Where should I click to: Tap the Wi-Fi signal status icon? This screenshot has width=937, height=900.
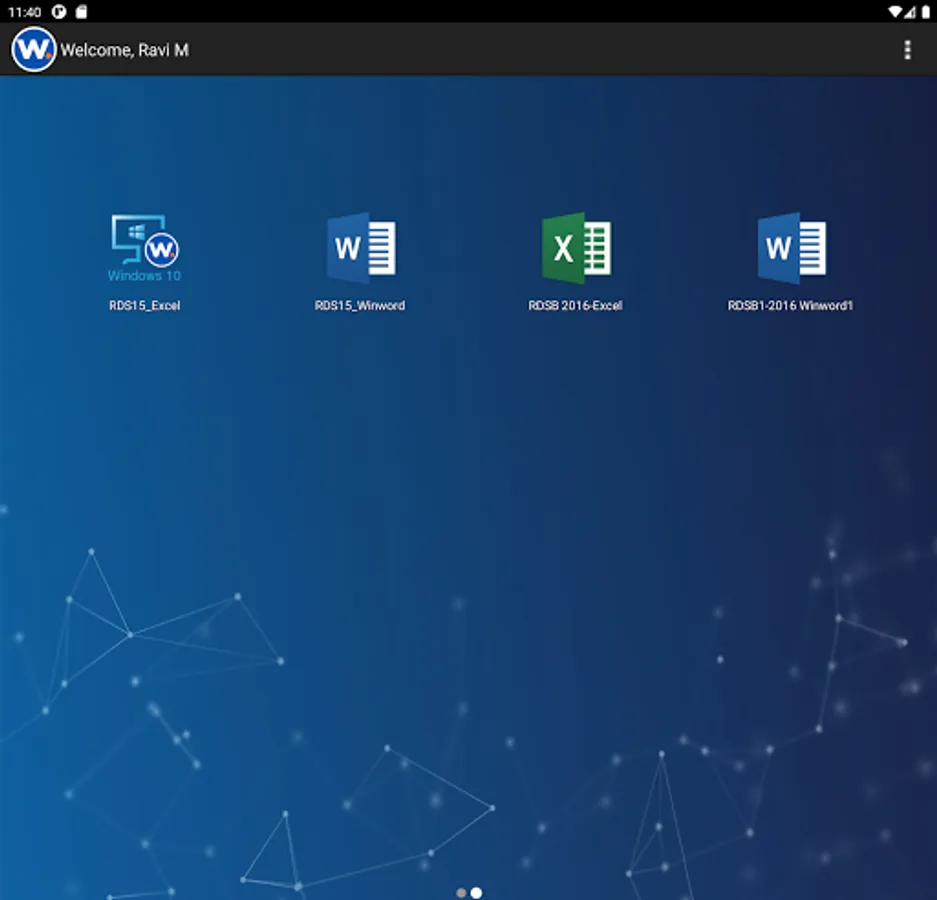tap(895, 12)
